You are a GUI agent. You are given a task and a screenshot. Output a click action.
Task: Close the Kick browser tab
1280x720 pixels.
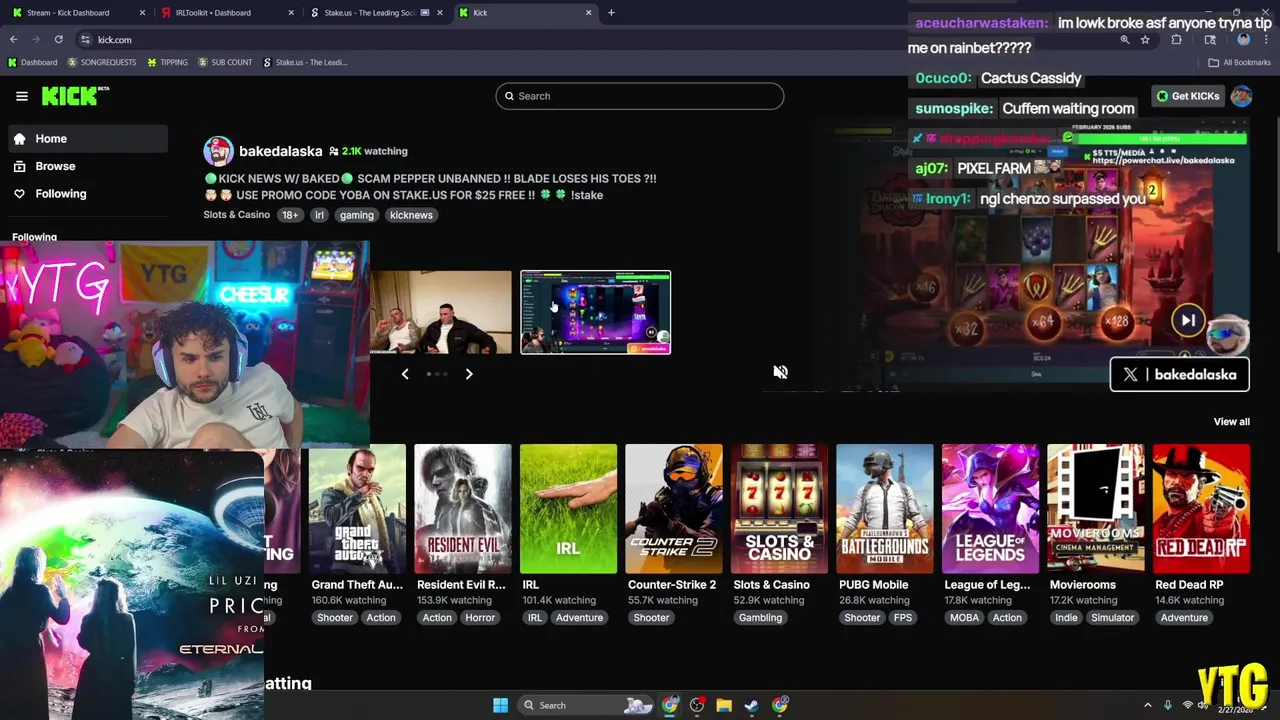coord(588,13)
